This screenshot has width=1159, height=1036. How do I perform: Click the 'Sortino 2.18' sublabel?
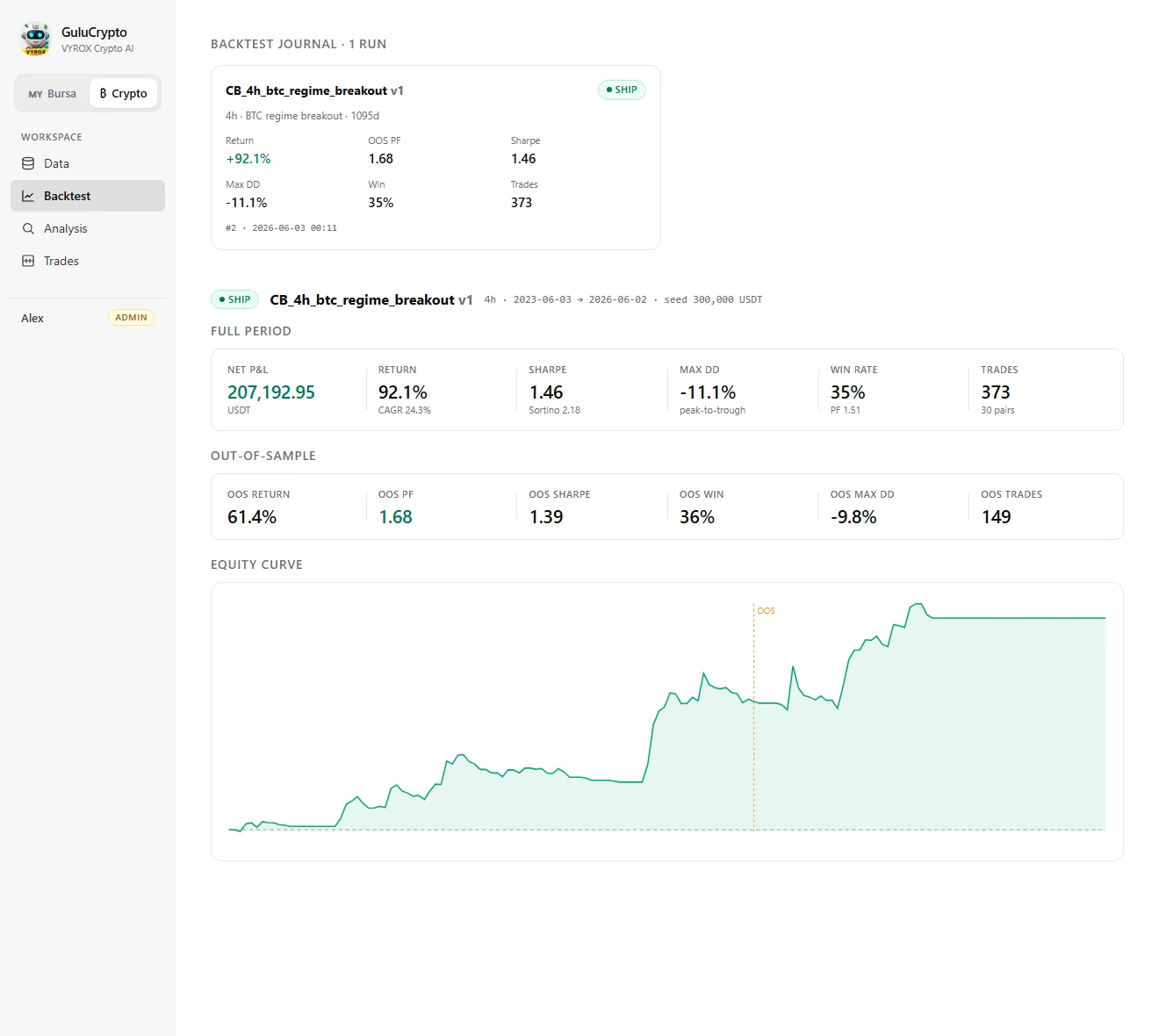554,410
